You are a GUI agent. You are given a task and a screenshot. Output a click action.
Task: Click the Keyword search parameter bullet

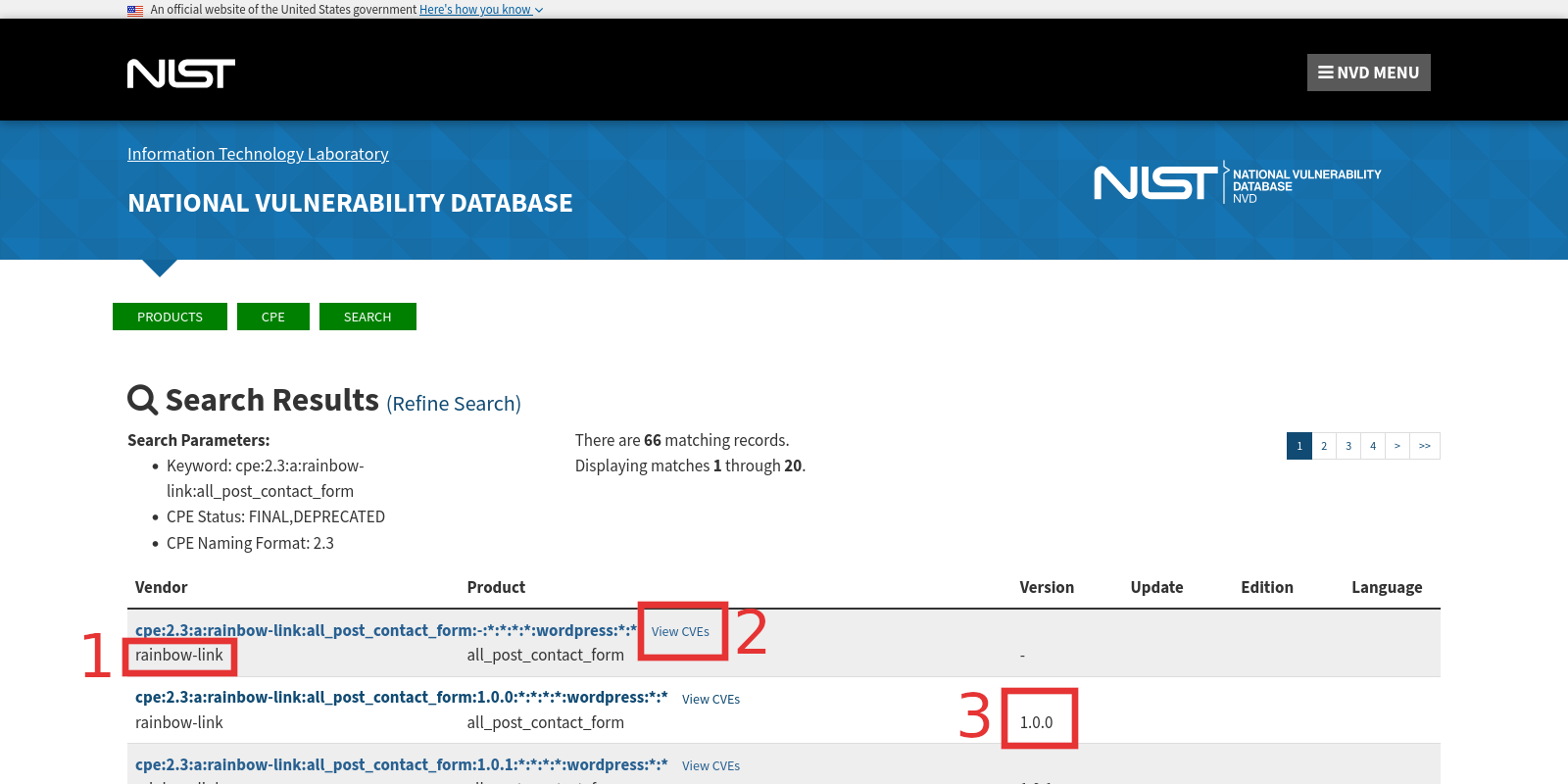pos(265,478)
